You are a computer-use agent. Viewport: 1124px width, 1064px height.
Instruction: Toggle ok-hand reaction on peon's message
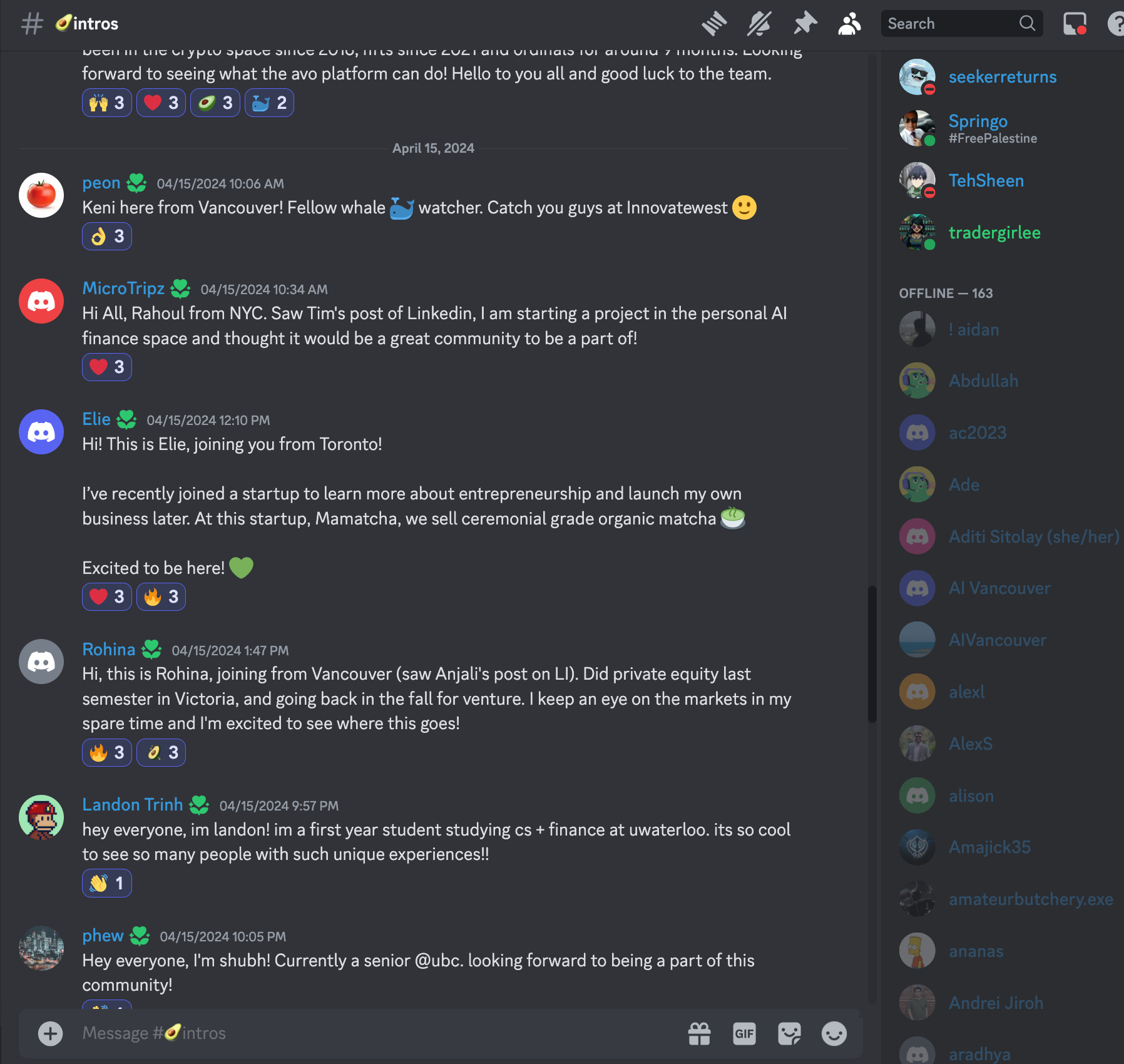point(107,236)
